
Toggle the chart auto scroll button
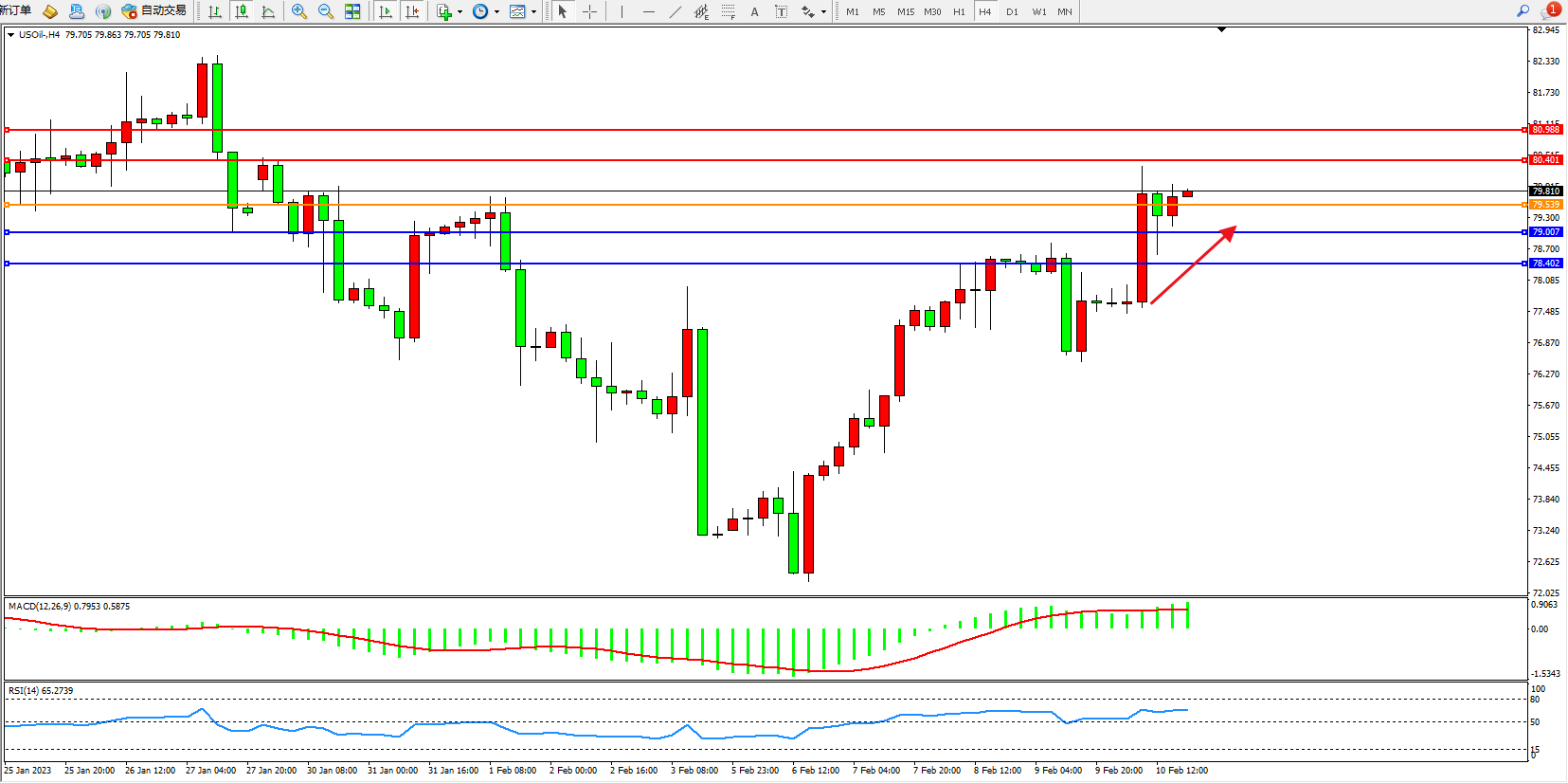pyautogui.click(x=386, y=11)
